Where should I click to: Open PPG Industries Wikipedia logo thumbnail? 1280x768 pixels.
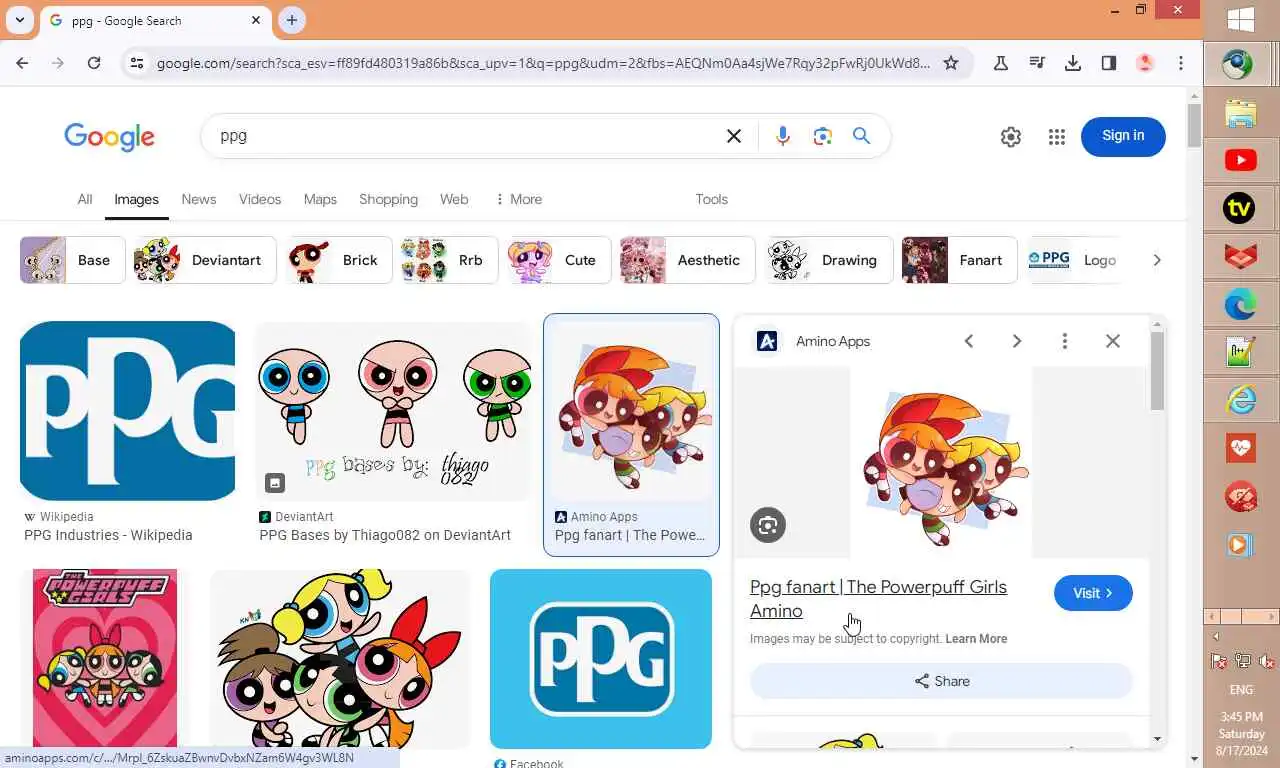[127, 411]
